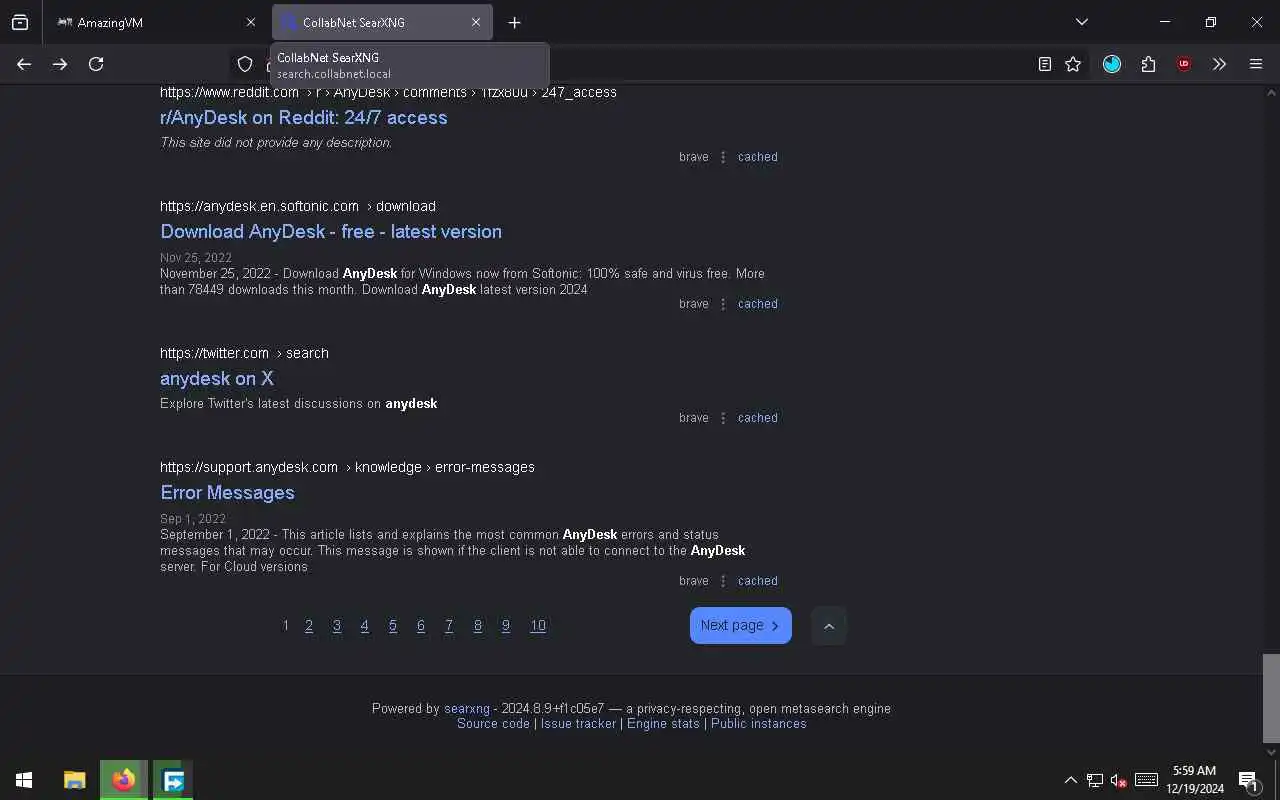
Task: Click the Firefox taskbar icon
Action: click(124, 780)
